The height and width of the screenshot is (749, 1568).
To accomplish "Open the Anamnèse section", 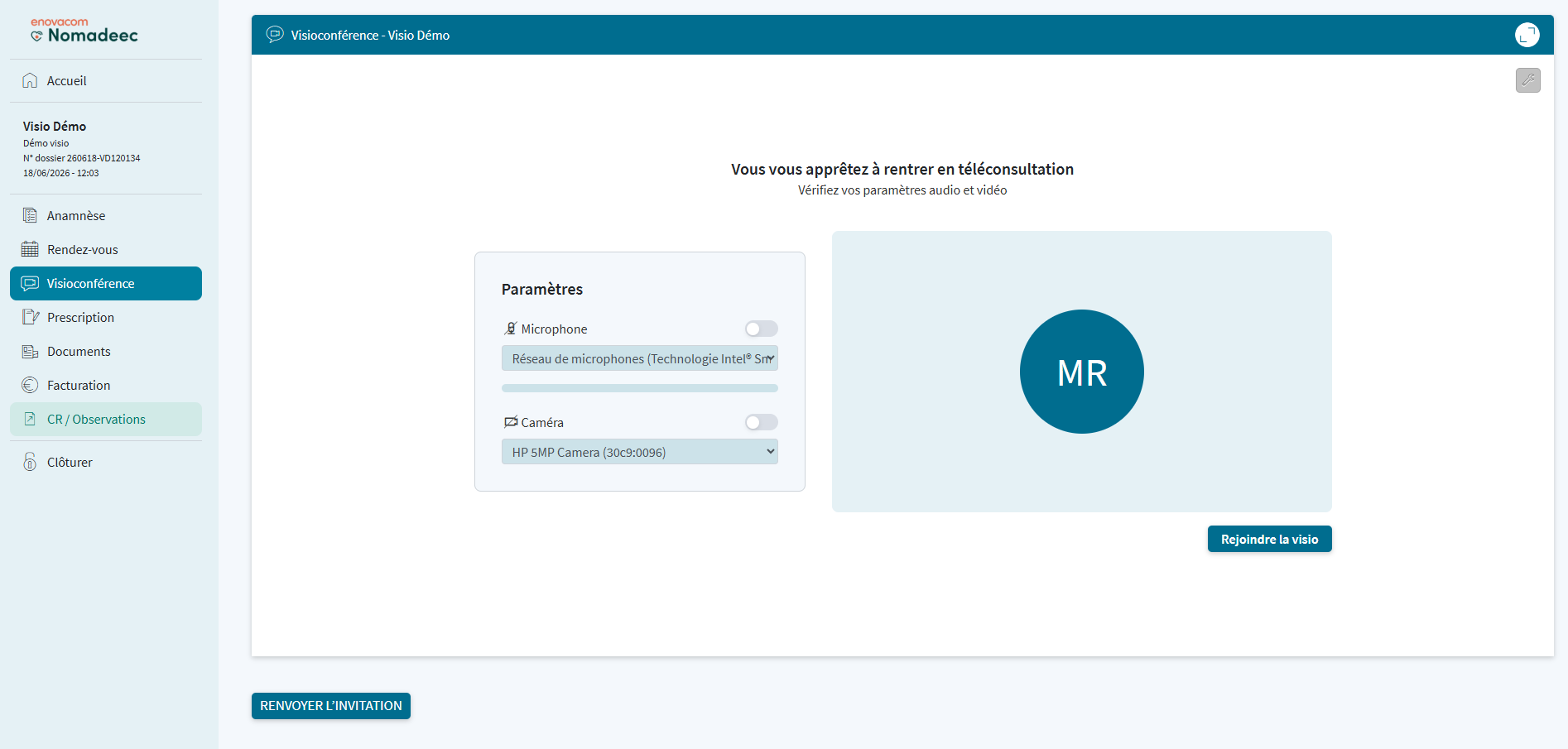I will coord(106,215).
